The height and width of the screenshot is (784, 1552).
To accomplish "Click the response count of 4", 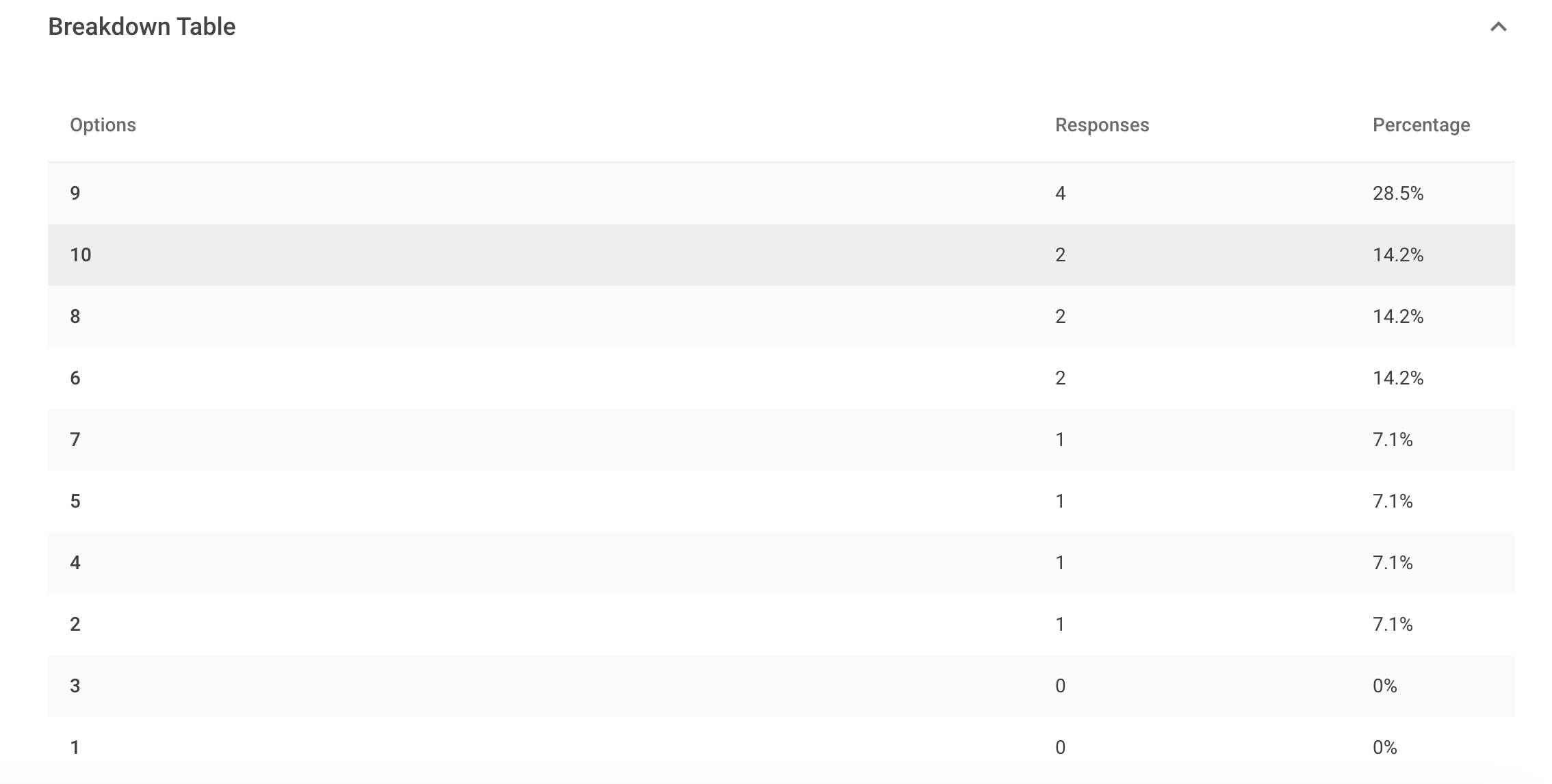I will tap(1060, 194).
